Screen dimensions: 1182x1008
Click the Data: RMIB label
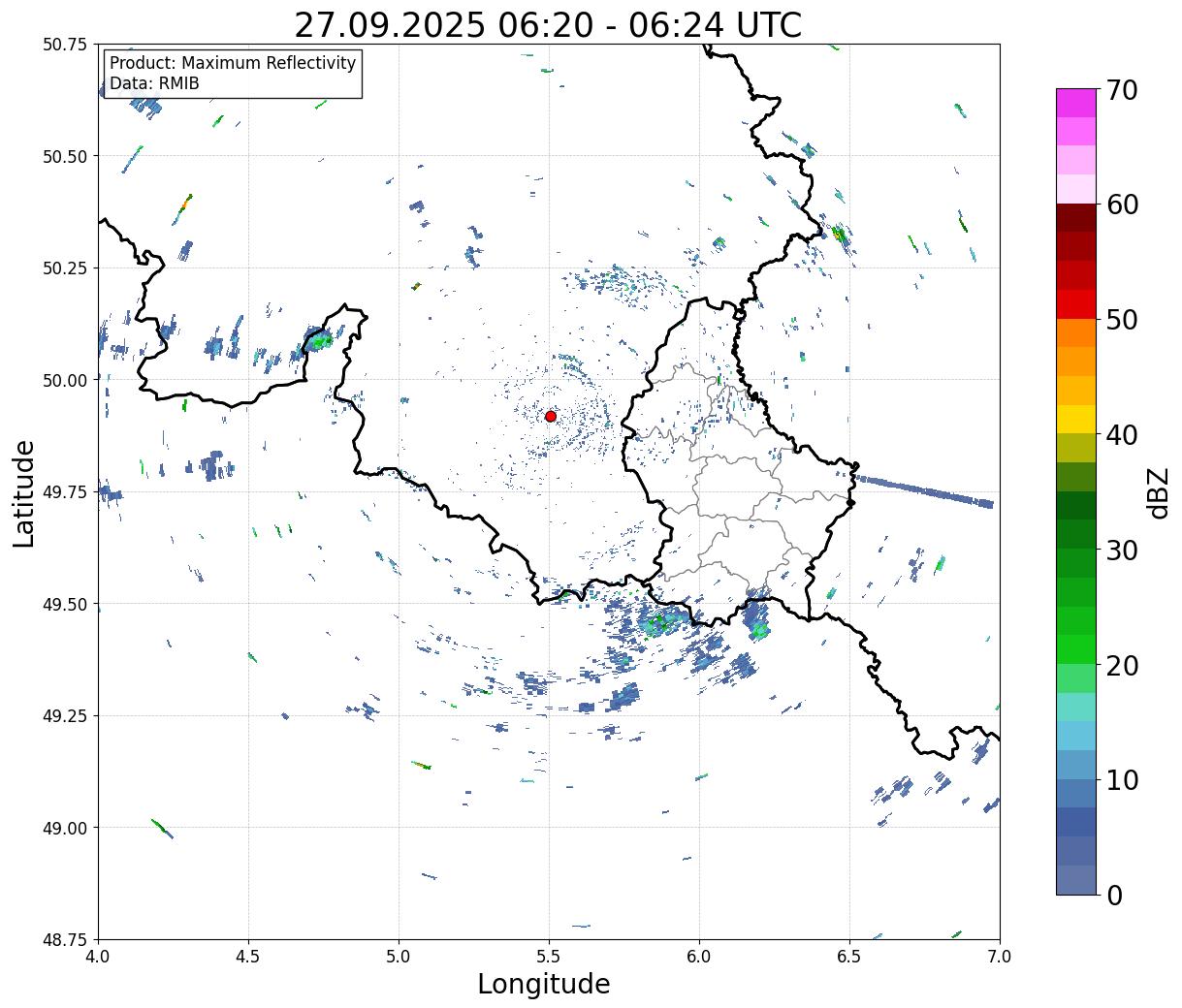tap(154, 84)
